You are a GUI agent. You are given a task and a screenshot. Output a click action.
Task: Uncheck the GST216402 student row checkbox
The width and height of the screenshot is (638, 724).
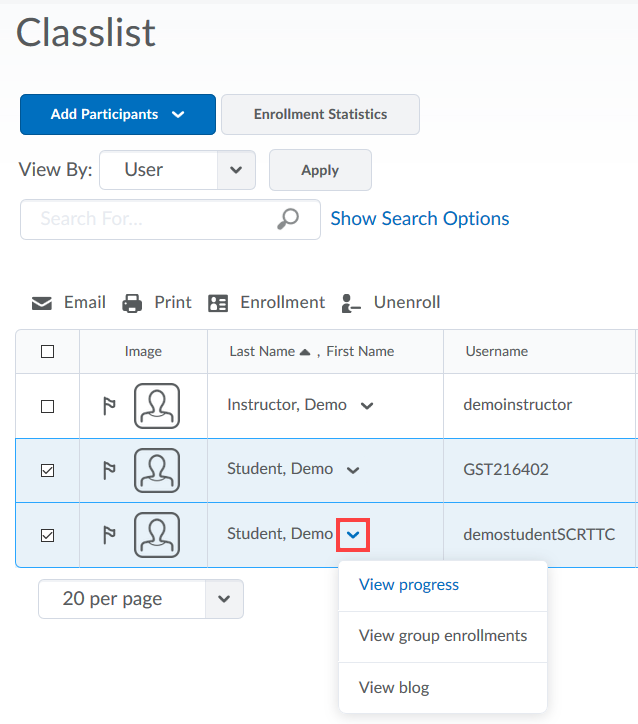pos(47,470)
